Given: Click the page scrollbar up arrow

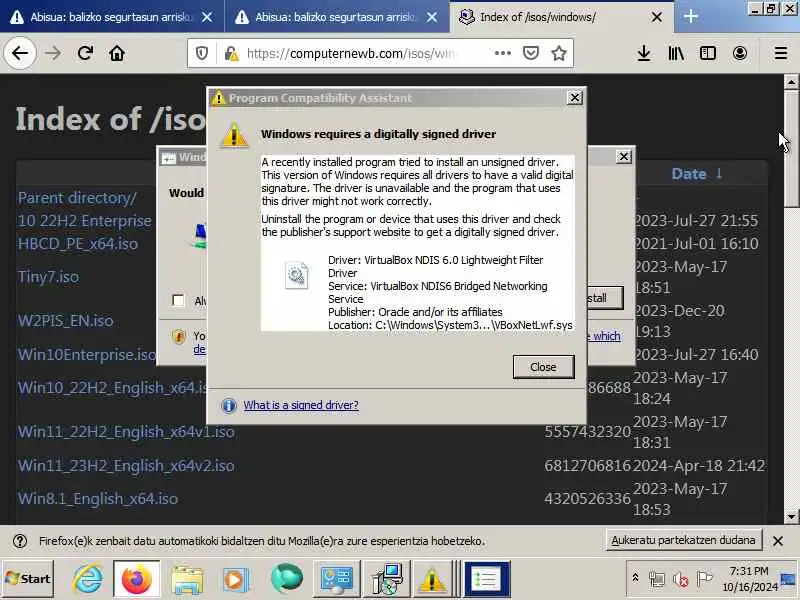Looking at the screenshot, I should click(x=791, y=82).
